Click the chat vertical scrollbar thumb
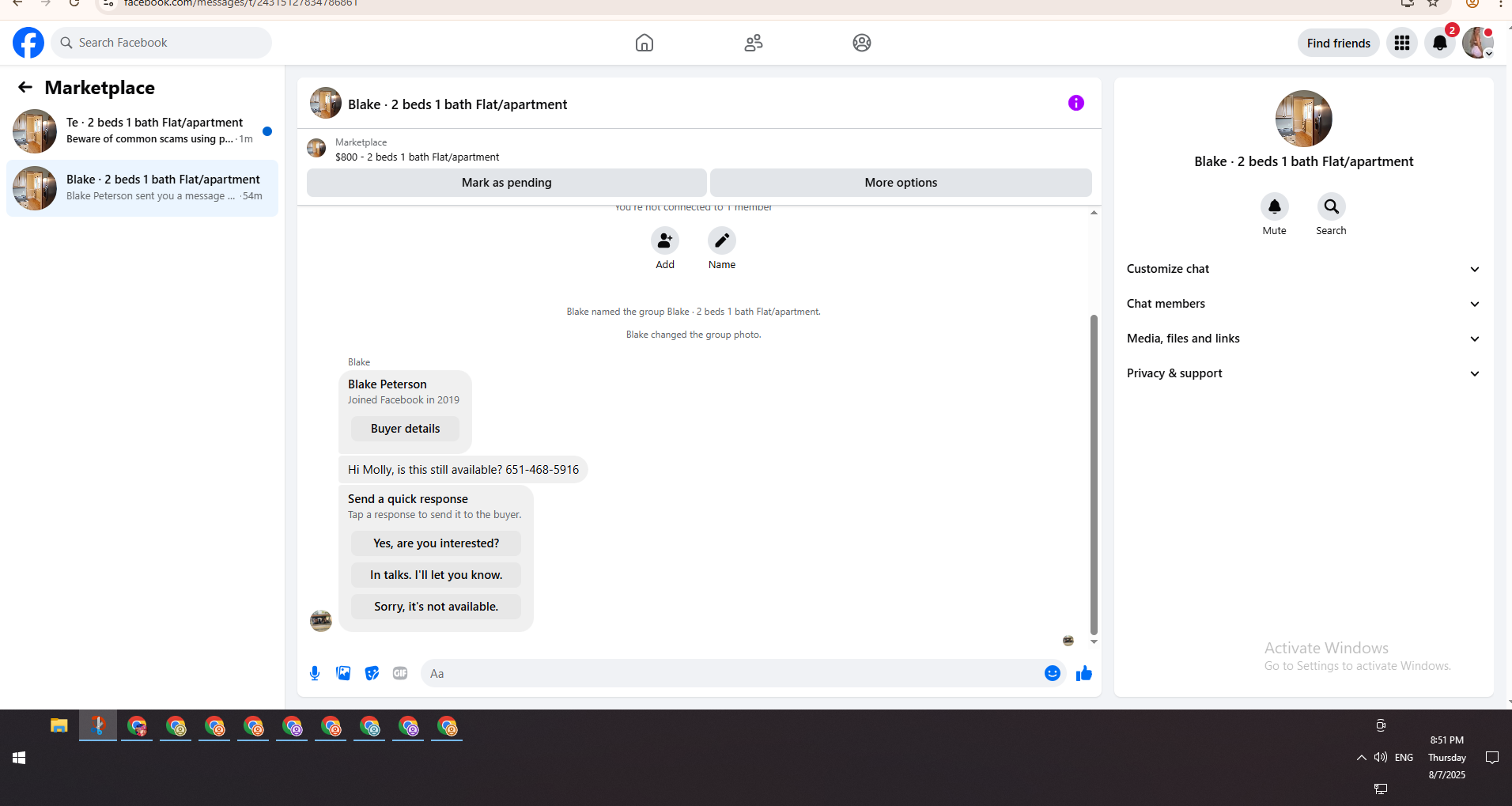The width and height of the screenshot is (1512, 806). [1094, 475]
